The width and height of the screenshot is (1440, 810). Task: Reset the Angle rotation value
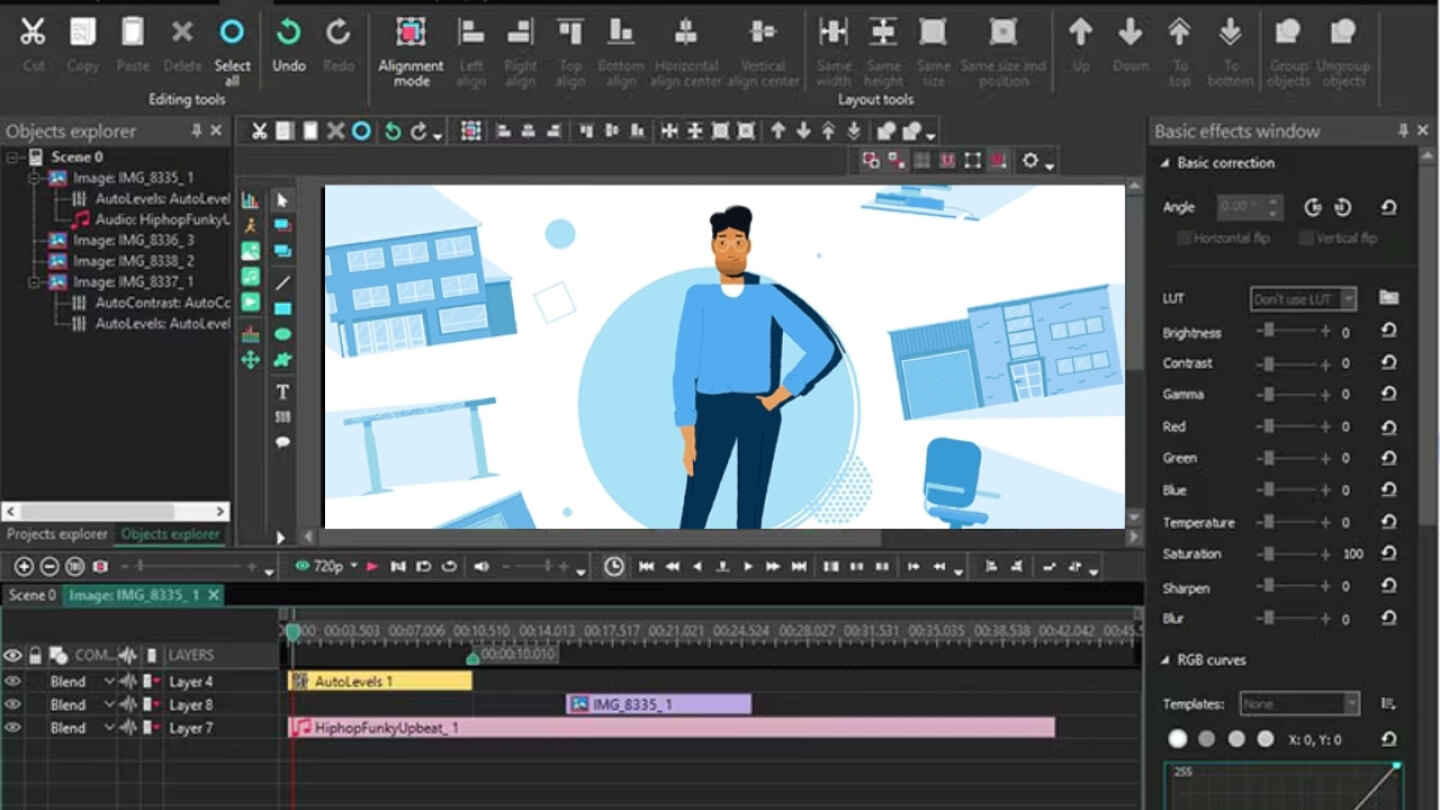tap(1389, 207)
